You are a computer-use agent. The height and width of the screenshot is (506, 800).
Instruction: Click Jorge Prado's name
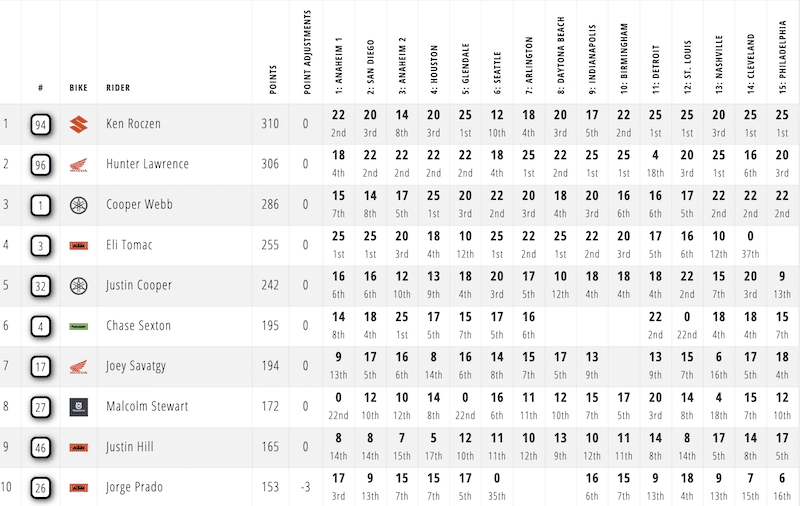[x=135, y=488]
